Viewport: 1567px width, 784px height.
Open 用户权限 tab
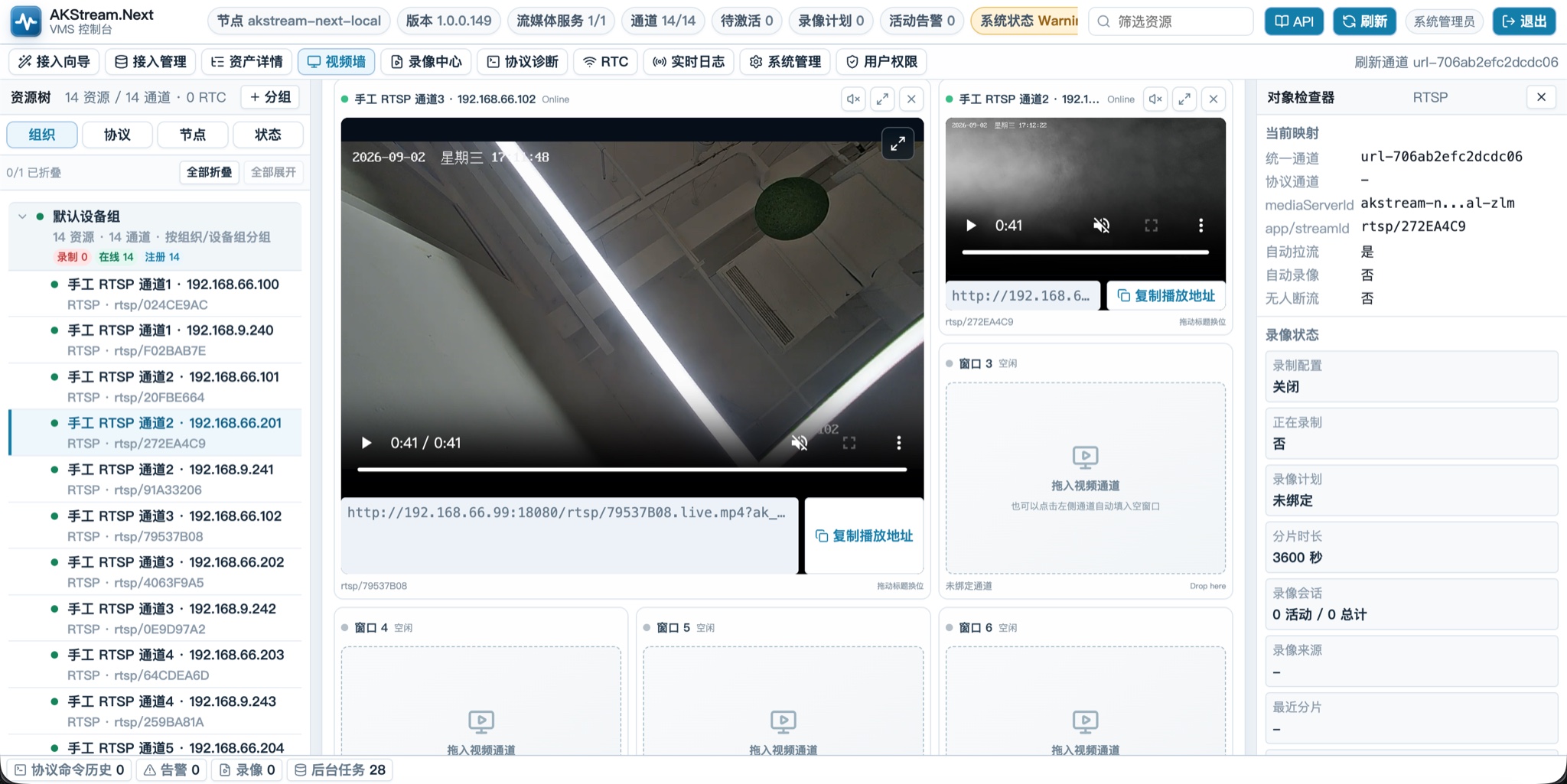(881, 62)
